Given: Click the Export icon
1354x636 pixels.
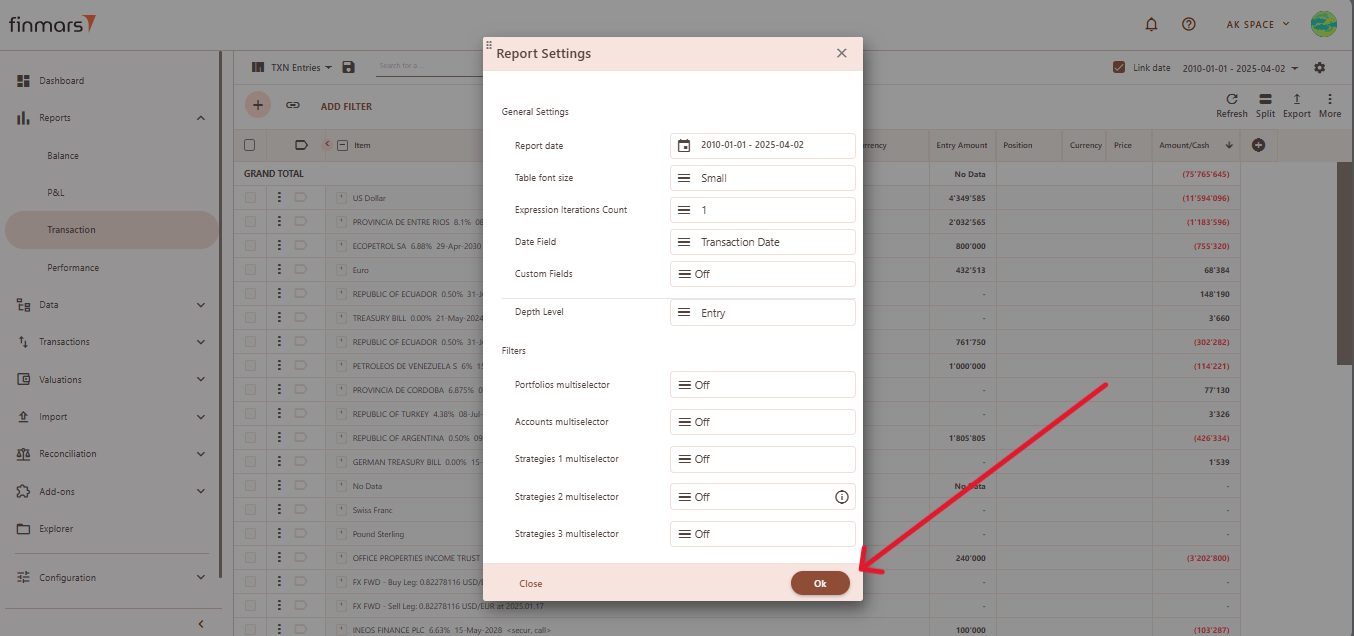Looking at the screenshot, I should 1296,100.
